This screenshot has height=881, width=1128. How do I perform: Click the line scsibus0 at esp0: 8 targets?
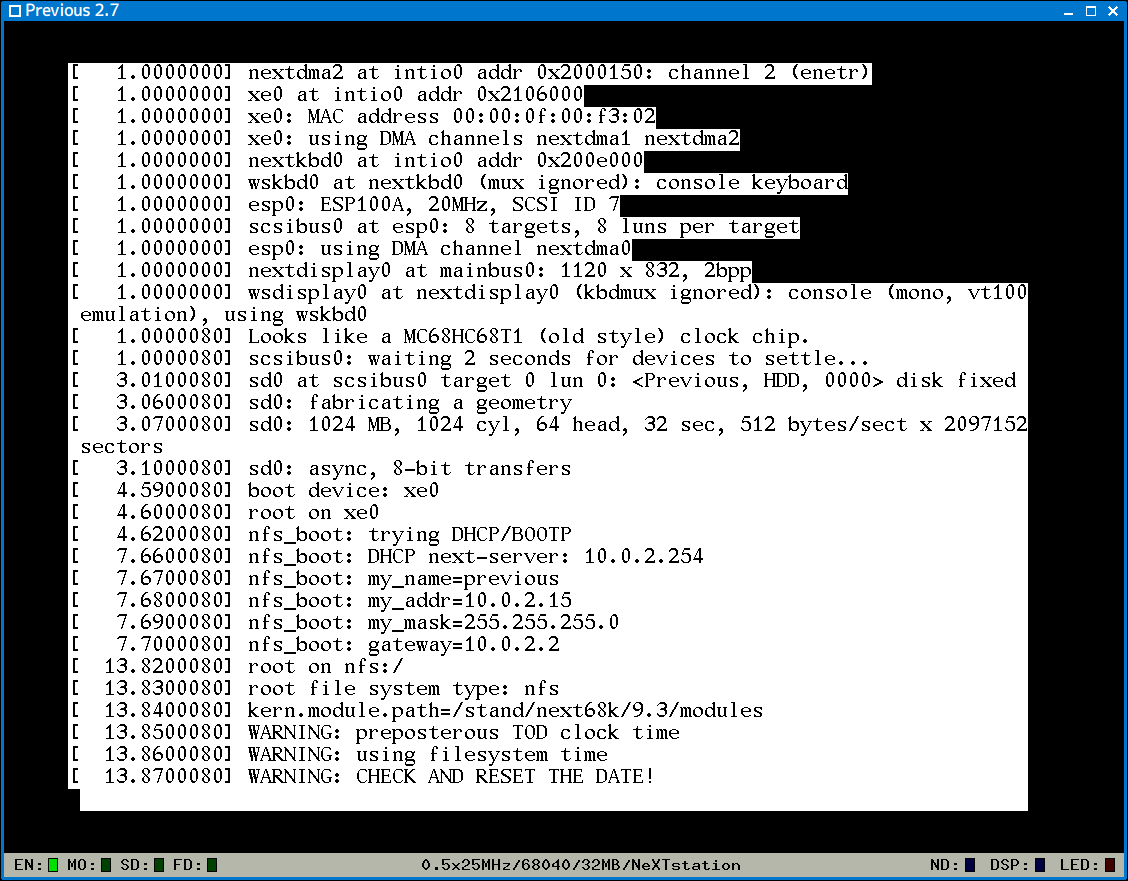pos(435,227)
